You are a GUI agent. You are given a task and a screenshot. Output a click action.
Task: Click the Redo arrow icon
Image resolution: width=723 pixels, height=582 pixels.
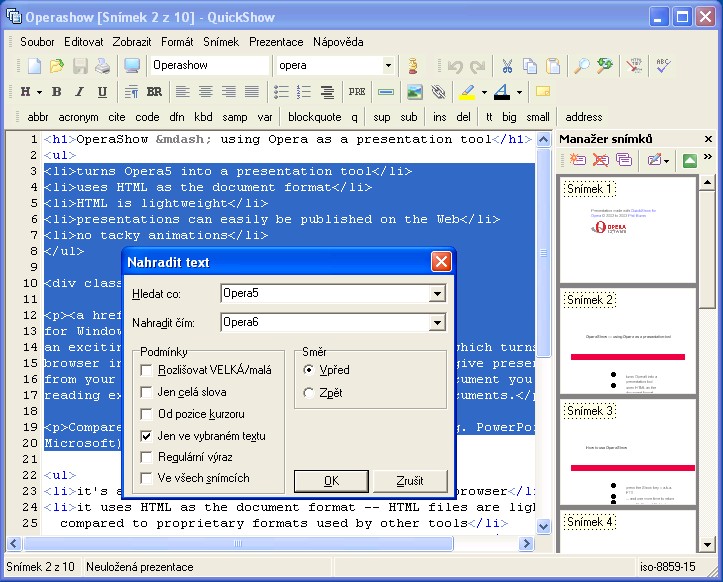point(477,66)
